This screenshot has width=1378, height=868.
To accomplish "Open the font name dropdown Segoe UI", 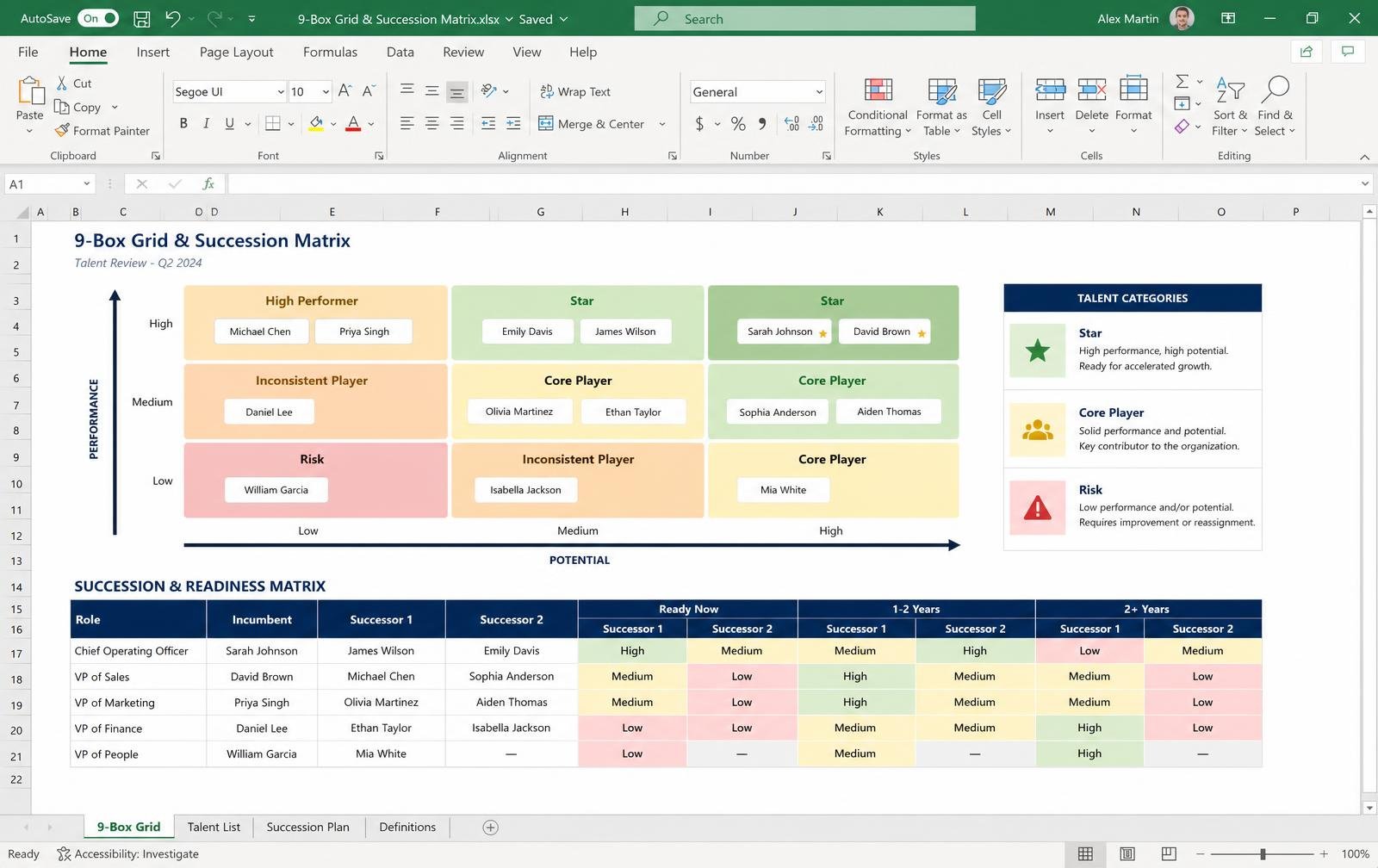I will click(280, 91).
